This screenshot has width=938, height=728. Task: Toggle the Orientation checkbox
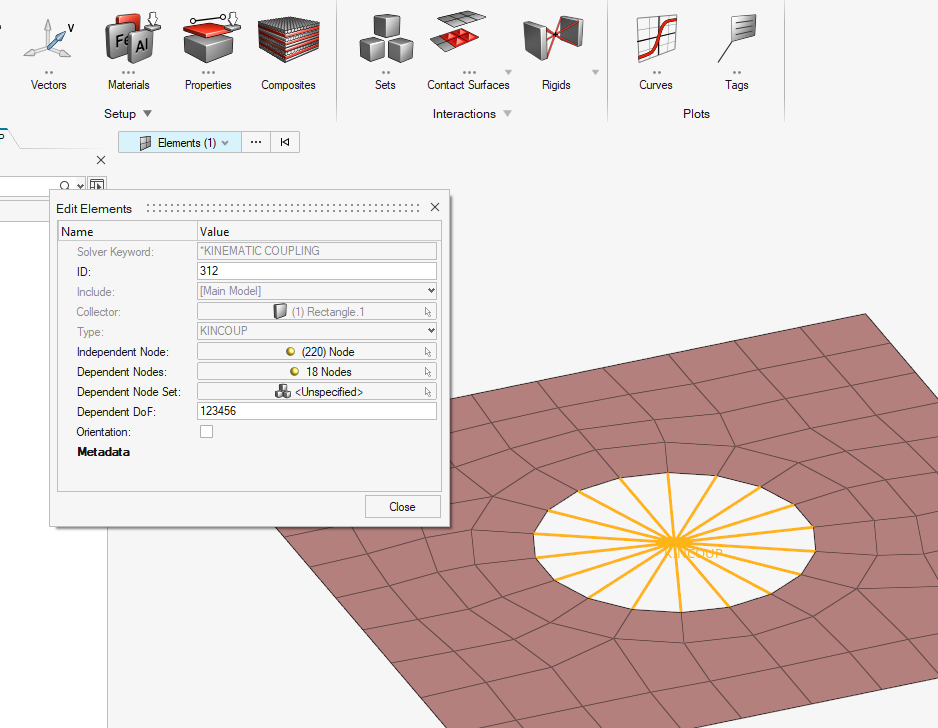[x=206, y=431]
